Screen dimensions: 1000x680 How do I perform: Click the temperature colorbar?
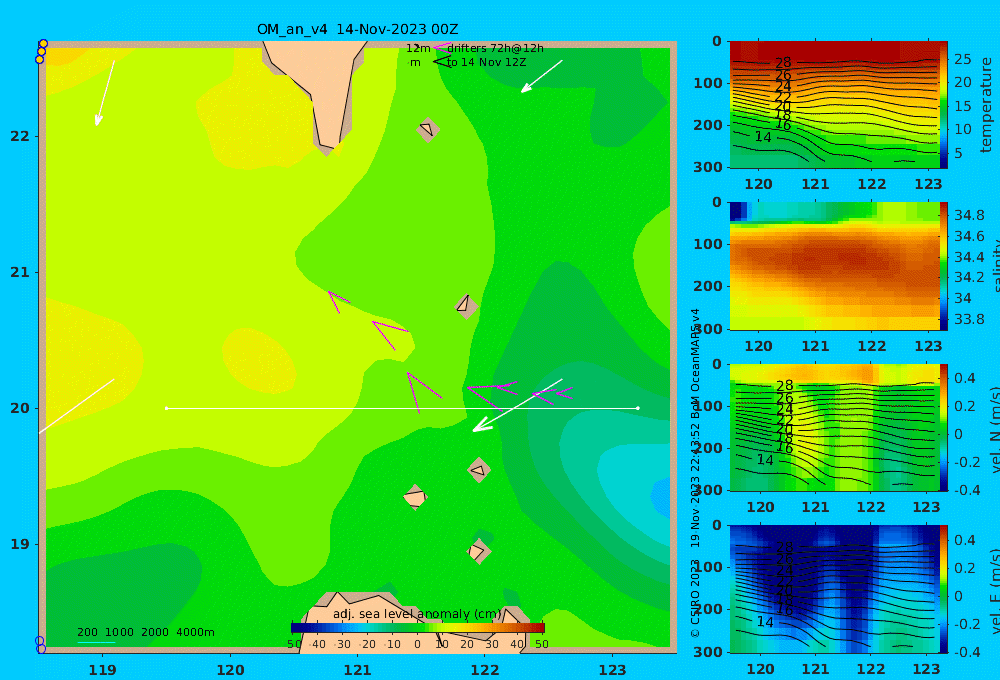click(x=944, y=105)
